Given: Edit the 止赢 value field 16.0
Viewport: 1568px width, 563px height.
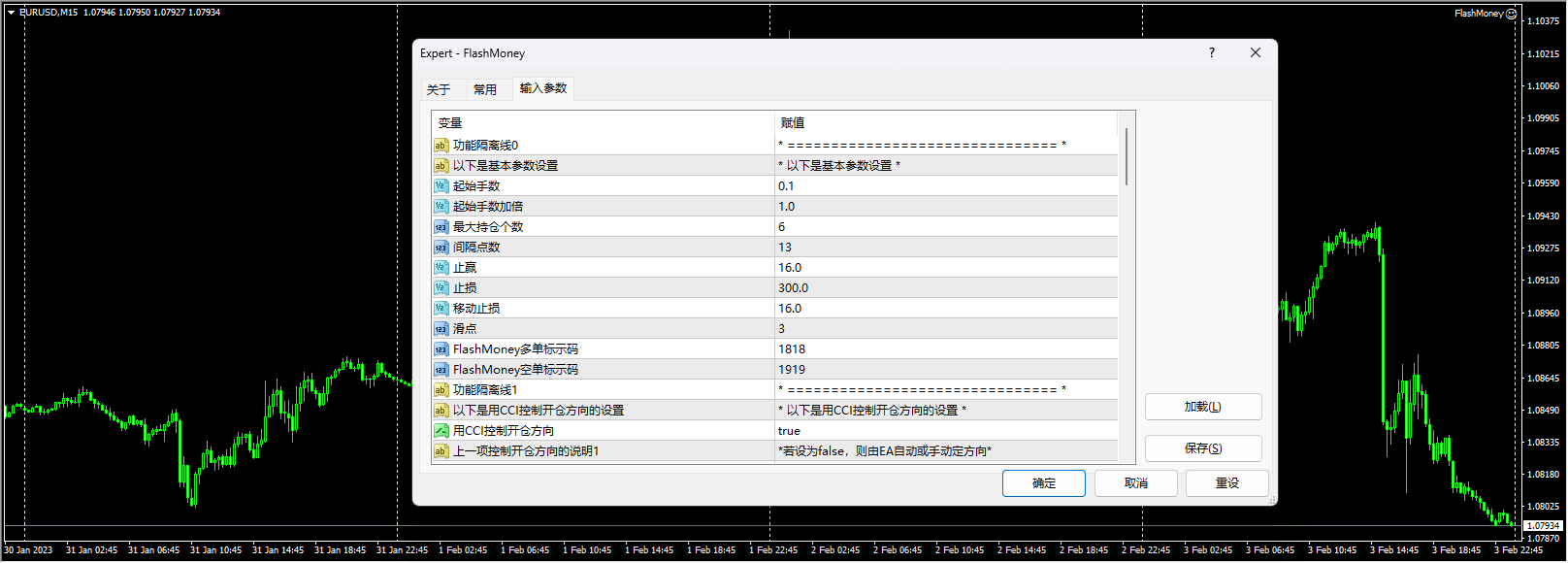Looking at the screenshot, I should tap(945, 268).
